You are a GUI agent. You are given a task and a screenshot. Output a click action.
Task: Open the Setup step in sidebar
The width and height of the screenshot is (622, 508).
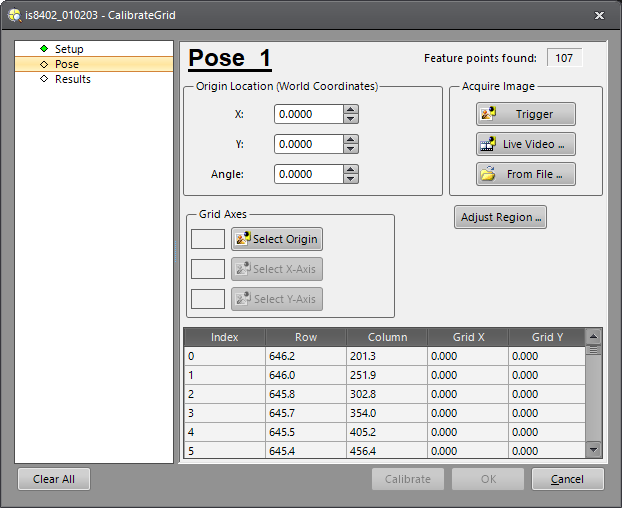[69, 49]
